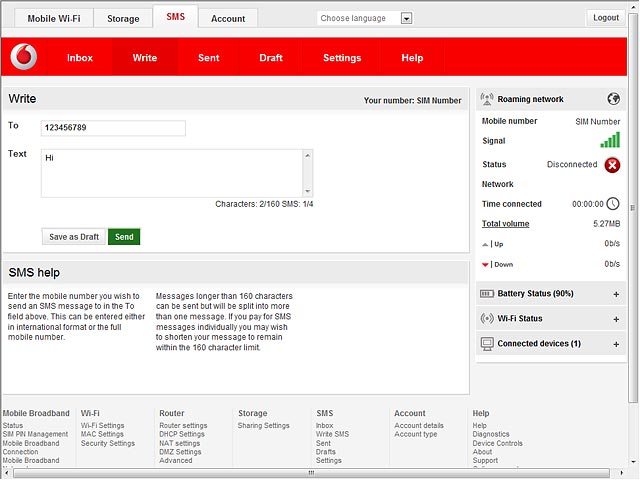The width and height of the screenshot is (640, 480).
Task: Open the Draft menu item
Action: point(271,58)
